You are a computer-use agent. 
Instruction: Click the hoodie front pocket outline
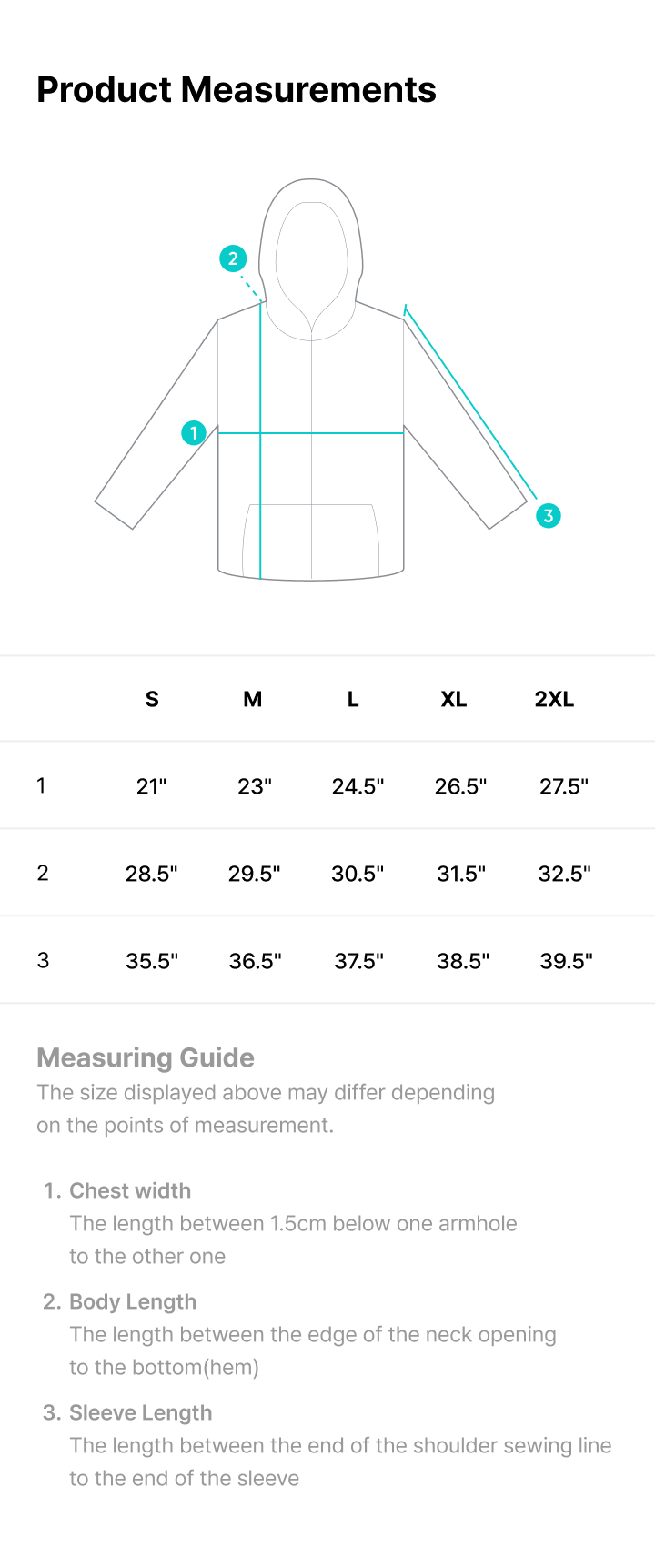coord(311,541)
